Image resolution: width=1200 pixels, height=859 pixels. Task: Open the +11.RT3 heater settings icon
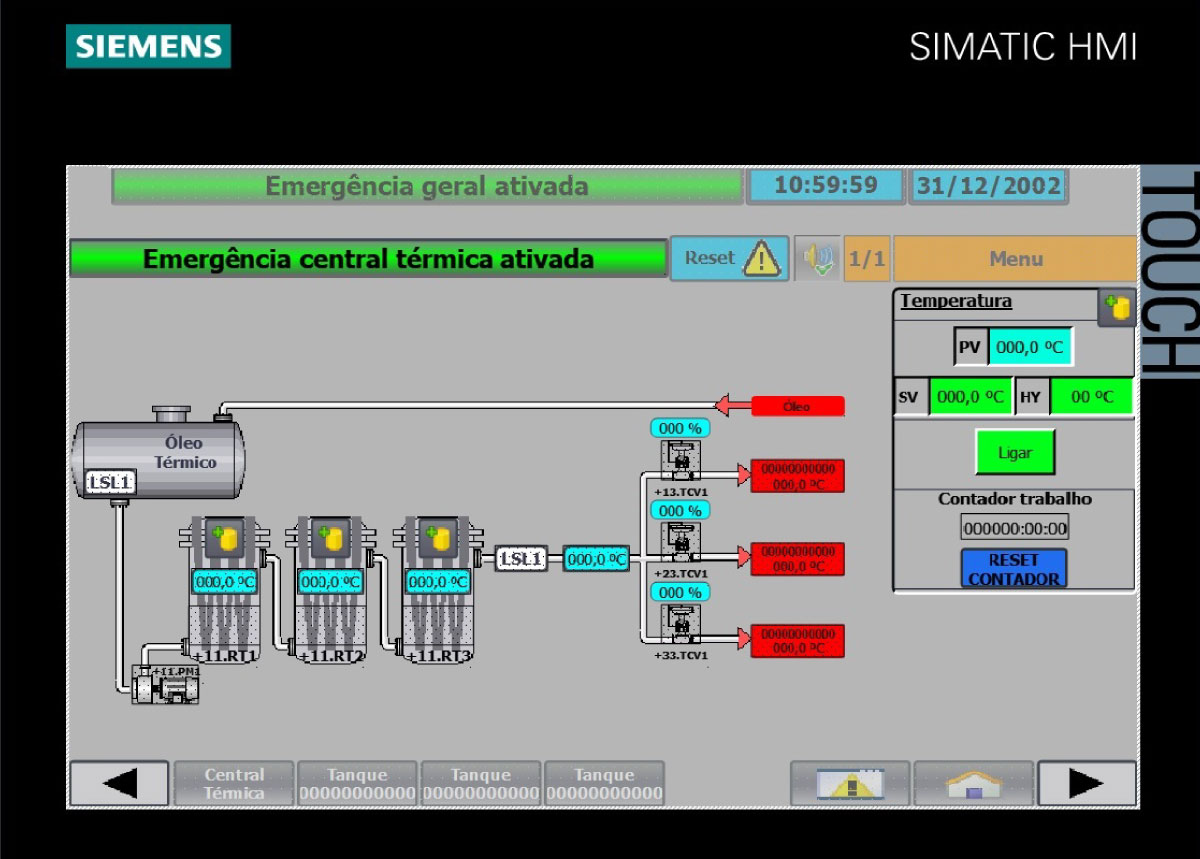click(x=438, y=539)
